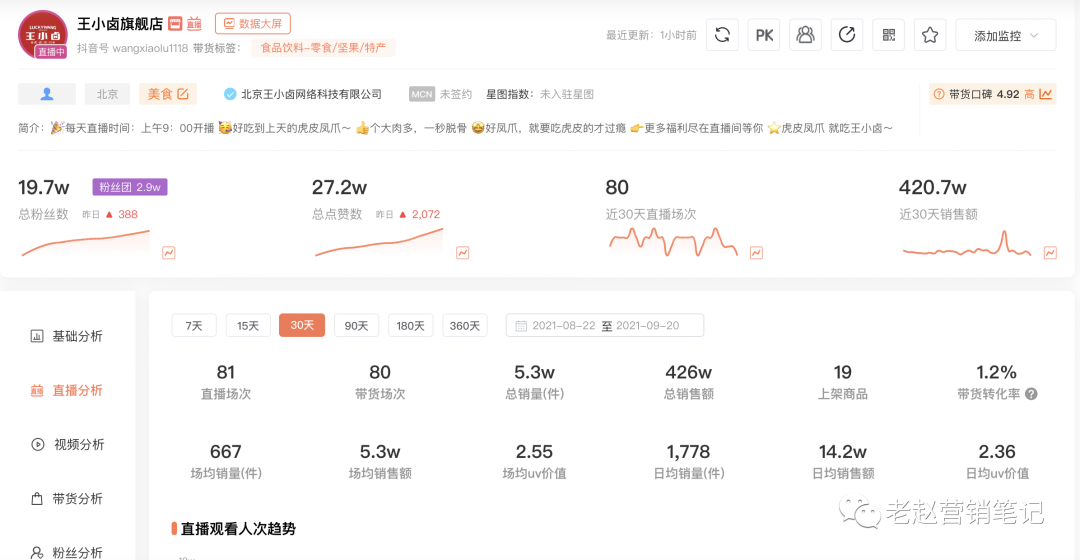The height and width of the screenshot is (560, 1080).
Task: Click the calendar icon in date field
Action: [521, 325]
